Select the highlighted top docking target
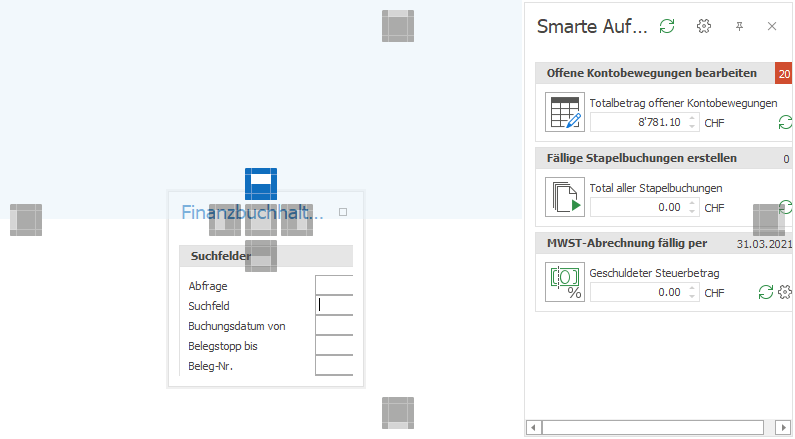Screen dimensions: 795x439 tap(261, 184)
